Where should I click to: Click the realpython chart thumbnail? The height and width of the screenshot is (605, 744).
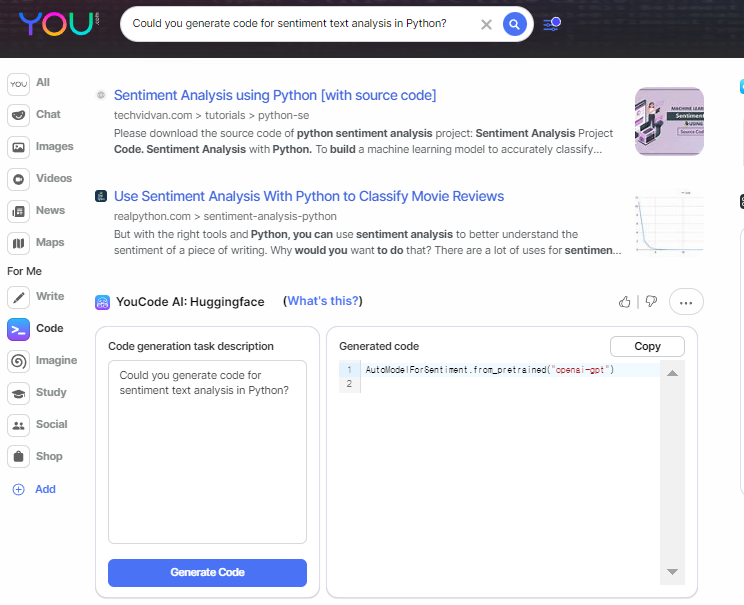669,222
